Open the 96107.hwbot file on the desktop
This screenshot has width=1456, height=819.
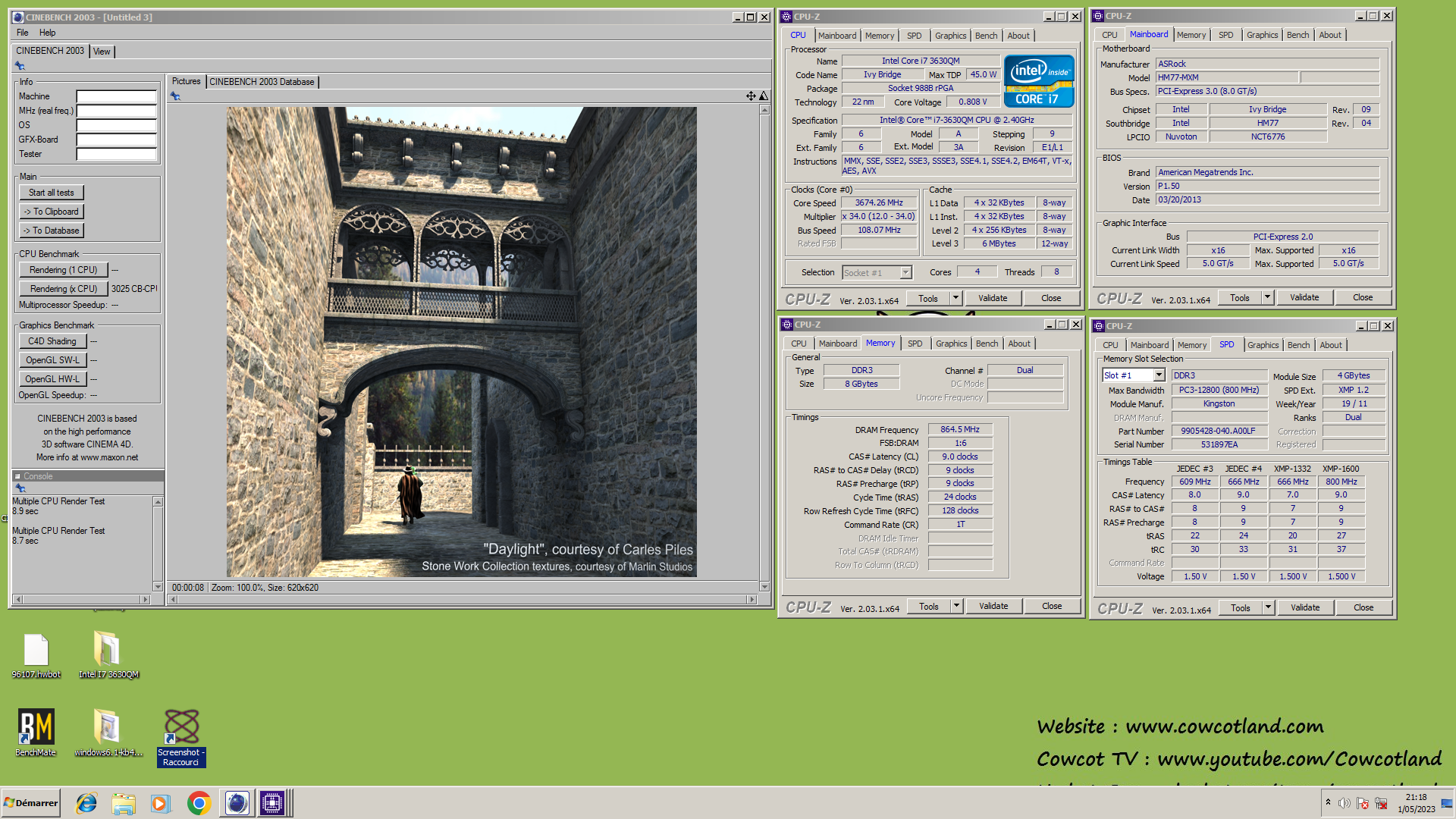coord(36,656)
